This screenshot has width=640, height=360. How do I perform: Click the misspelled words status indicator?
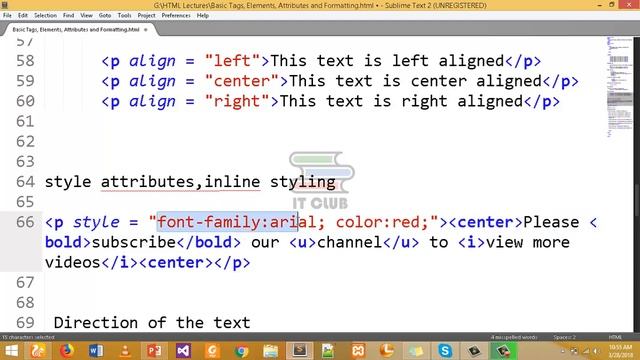[514, 337]
